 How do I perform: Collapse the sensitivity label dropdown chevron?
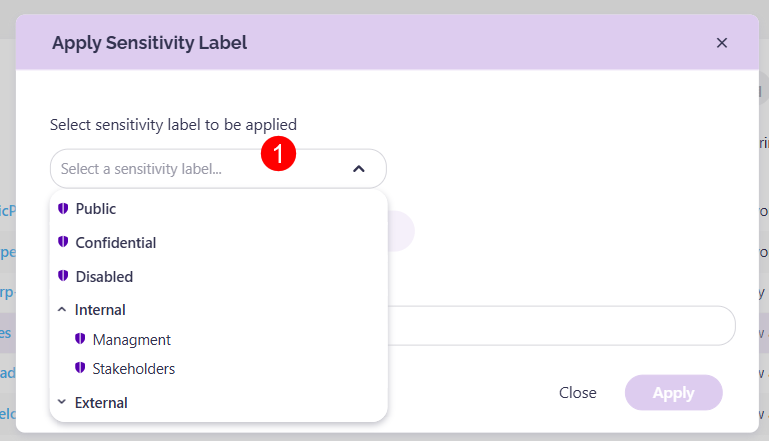(359, 169)
